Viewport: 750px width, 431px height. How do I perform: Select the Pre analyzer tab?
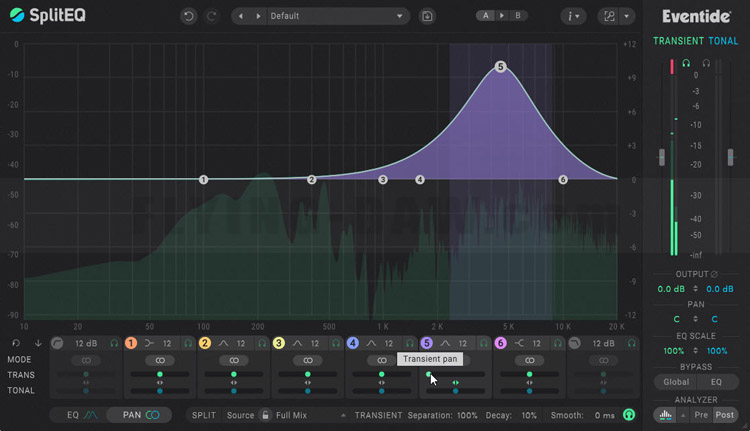701,415
